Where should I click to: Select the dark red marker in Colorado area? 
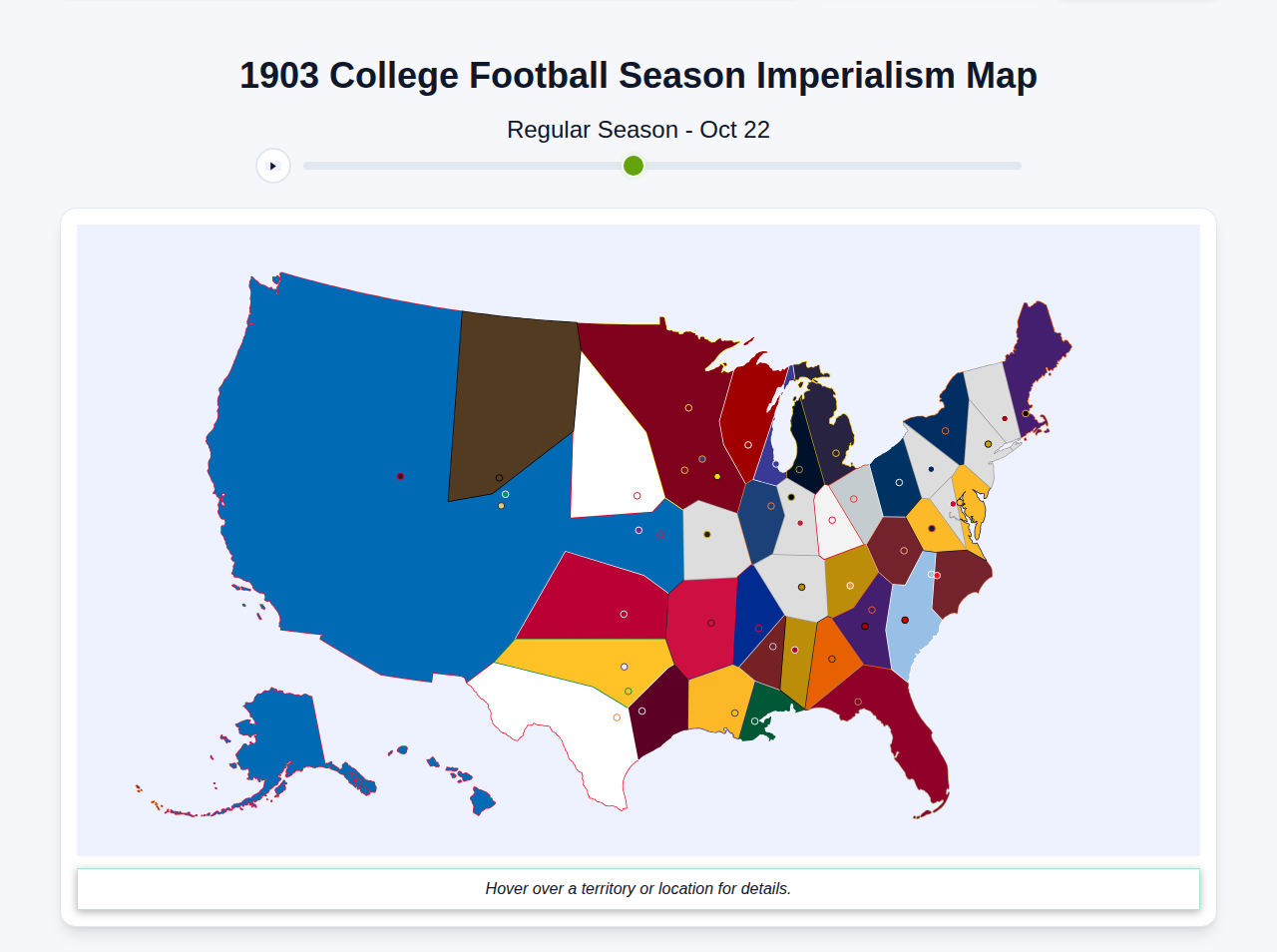[x=660, y=535]
